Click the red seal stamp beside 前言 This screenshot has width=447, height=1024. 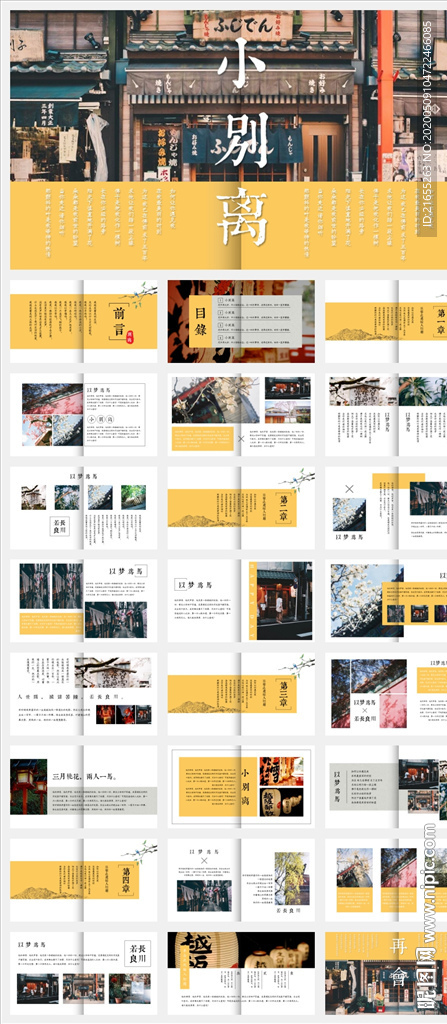point(129,336)
